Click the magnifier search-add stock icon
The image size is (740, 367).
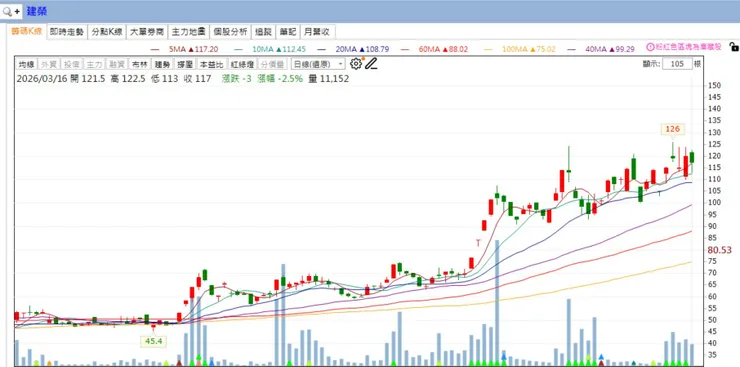(11, 11)
